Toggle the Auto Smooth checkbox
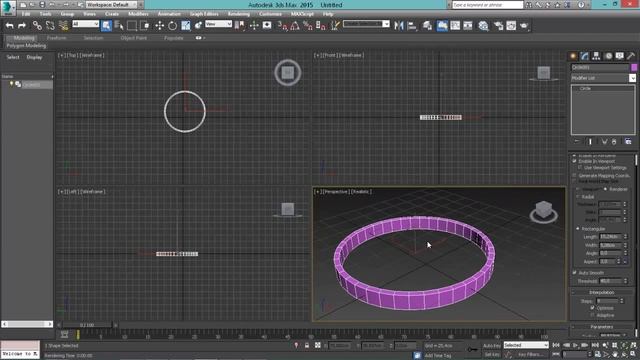The height and width of the screenshot is (360, 640). [x=575, y=273]
